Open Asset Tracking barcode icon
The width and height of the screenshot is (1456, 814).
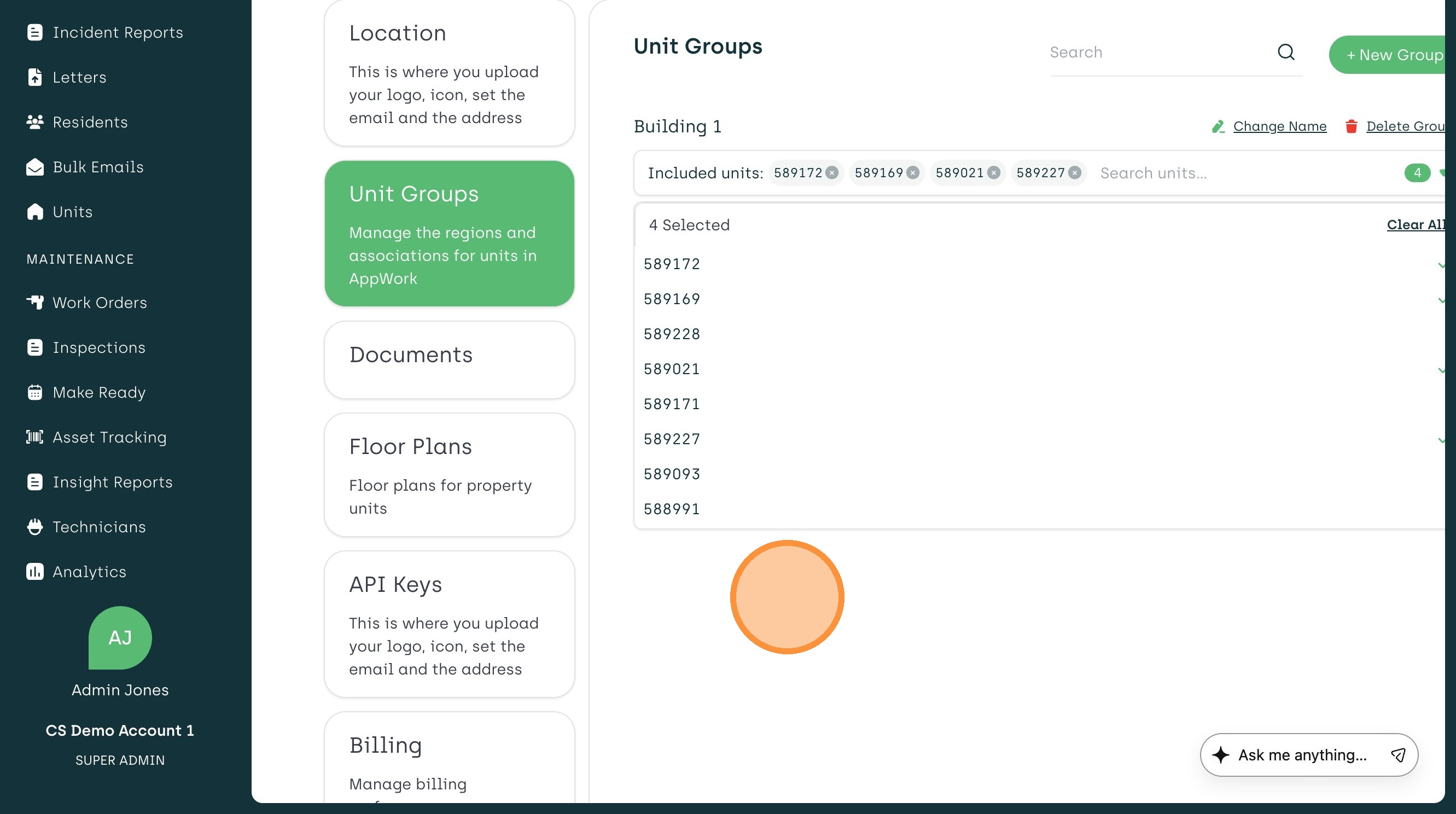34,437
